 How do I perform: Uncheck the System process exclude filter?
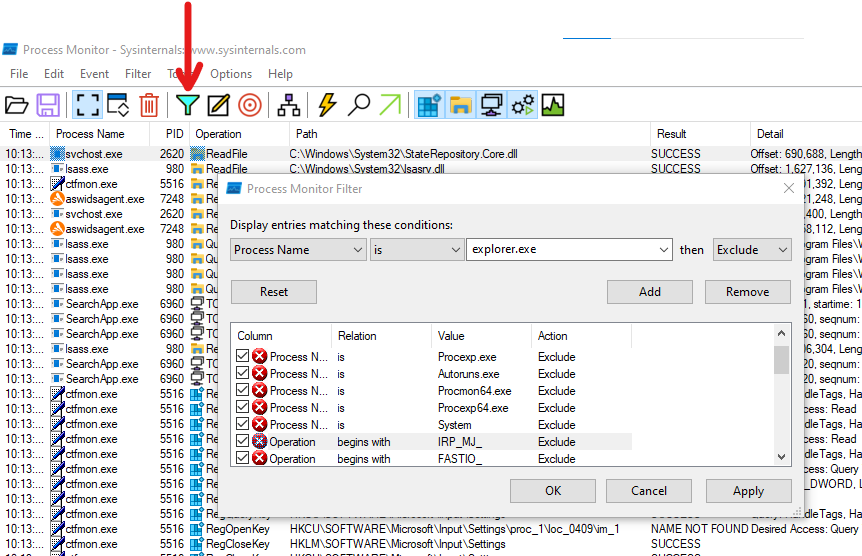(242, 425)
